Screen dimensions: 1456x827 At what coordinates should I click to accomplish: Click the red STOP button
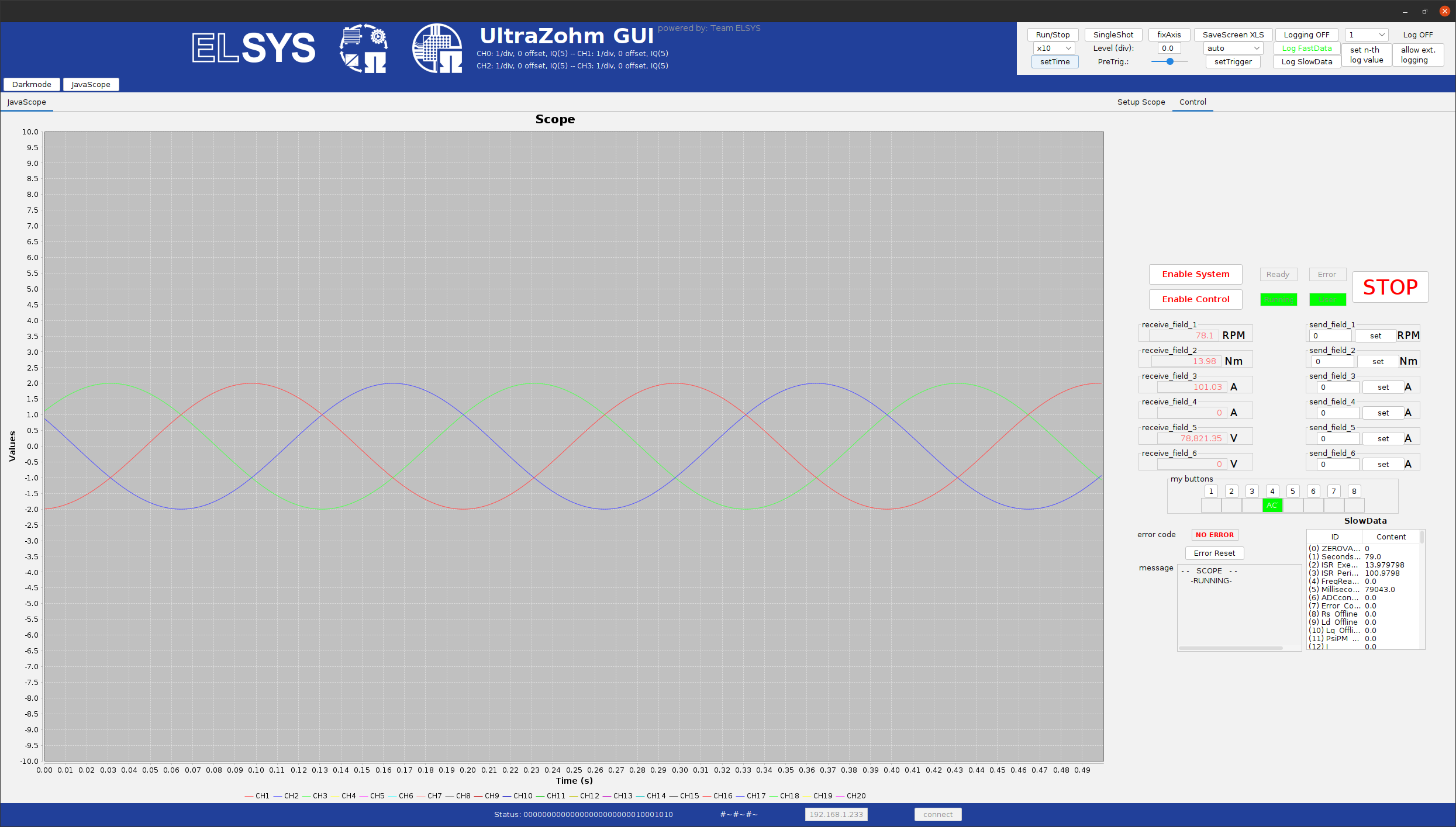click(x=1390, y=287)
